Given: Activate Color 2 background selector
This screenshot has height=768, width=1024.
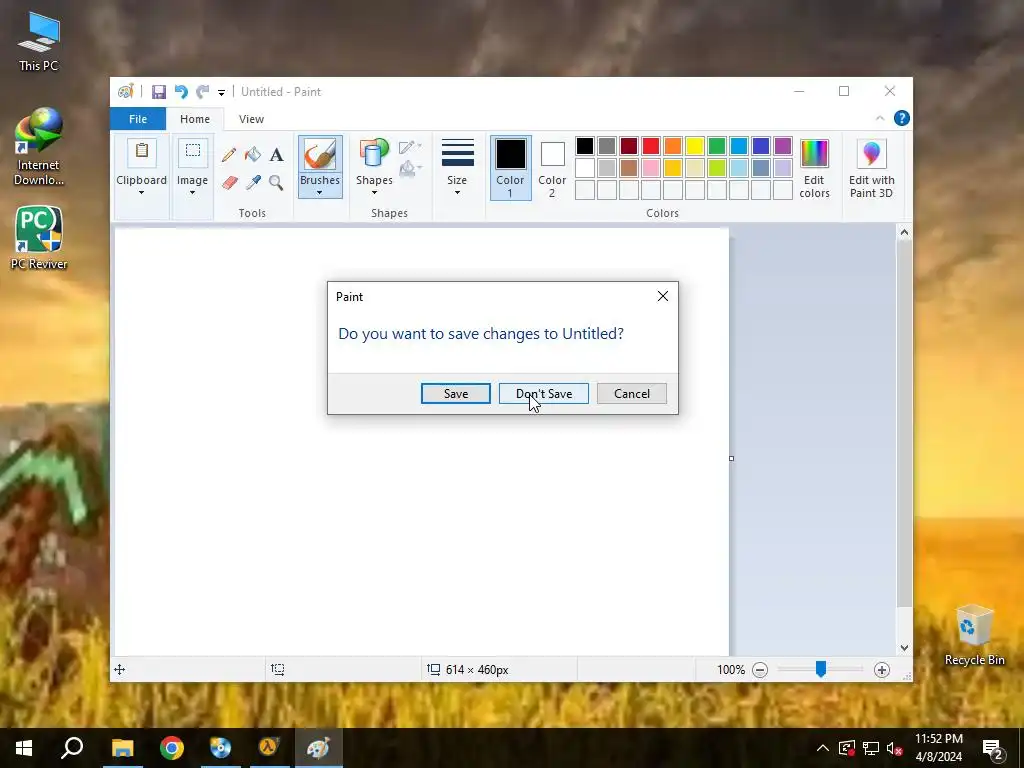Looking at the screenshot, I should [552, 167].
